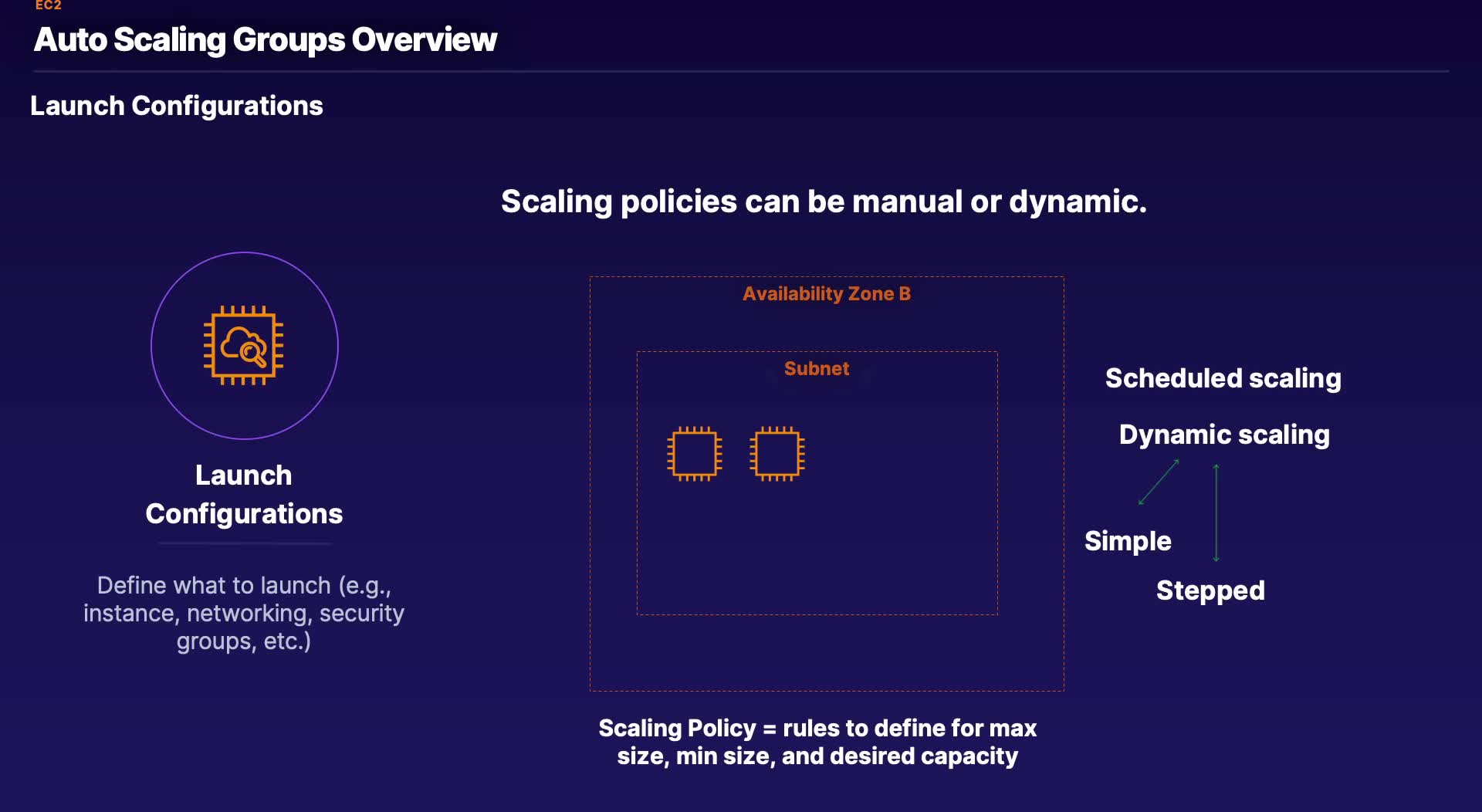Select the Simple scaling option text
The image size is (1482, 812).
point(1128,541)
